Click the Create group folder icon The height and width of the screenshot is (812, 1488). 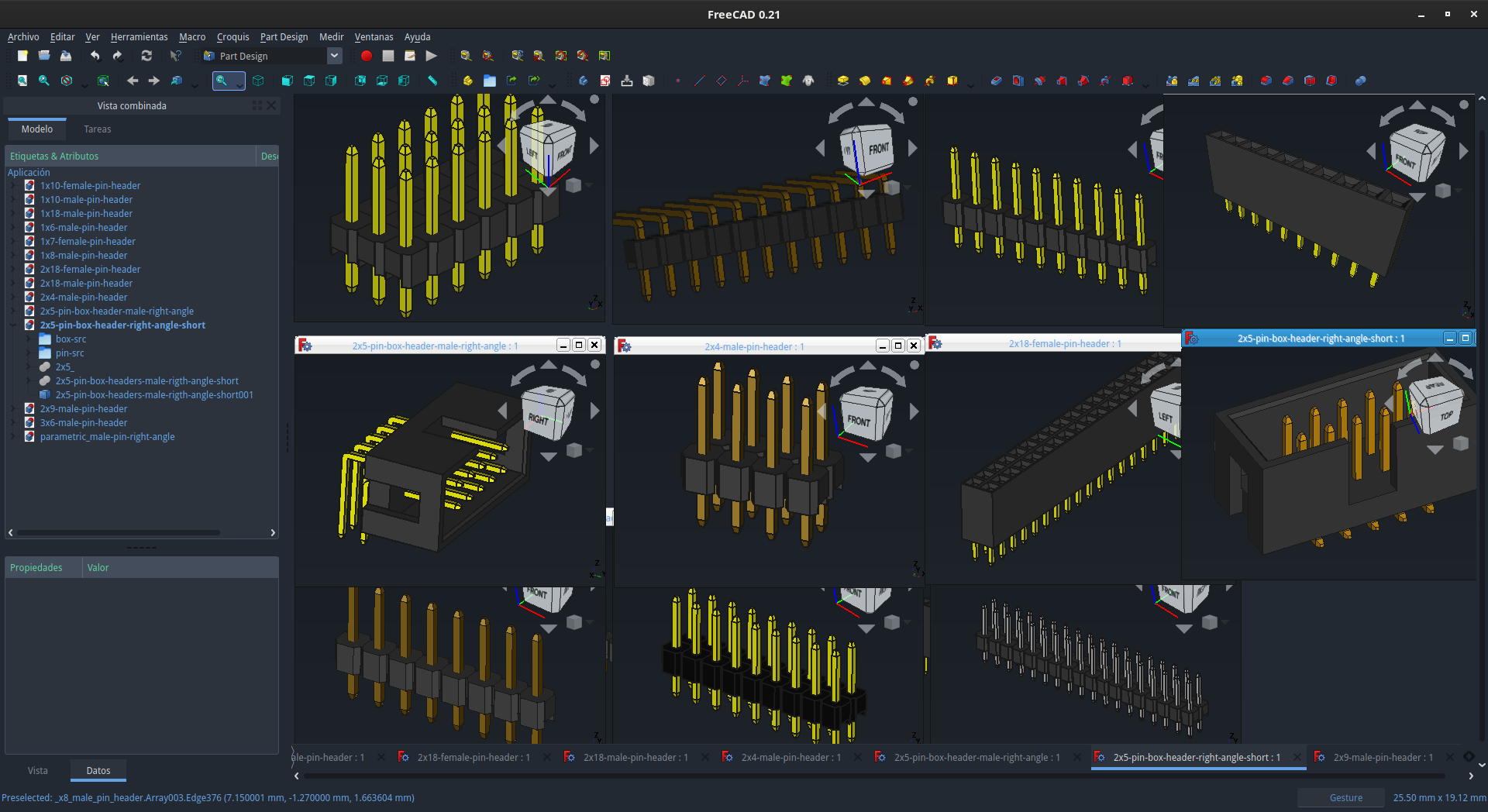[490, 81]
